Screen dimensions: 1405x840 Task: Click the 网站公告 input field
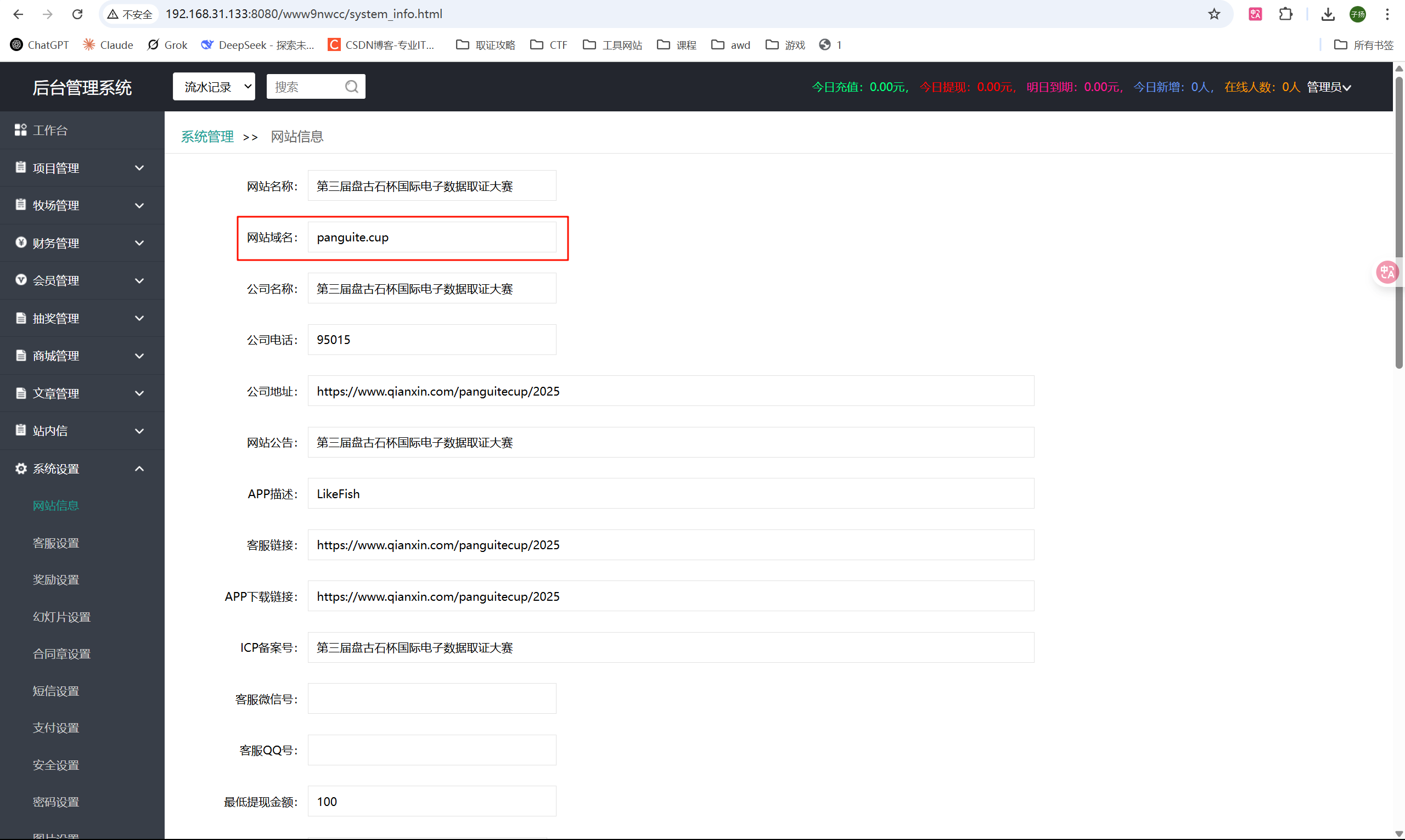click(671, 442)
